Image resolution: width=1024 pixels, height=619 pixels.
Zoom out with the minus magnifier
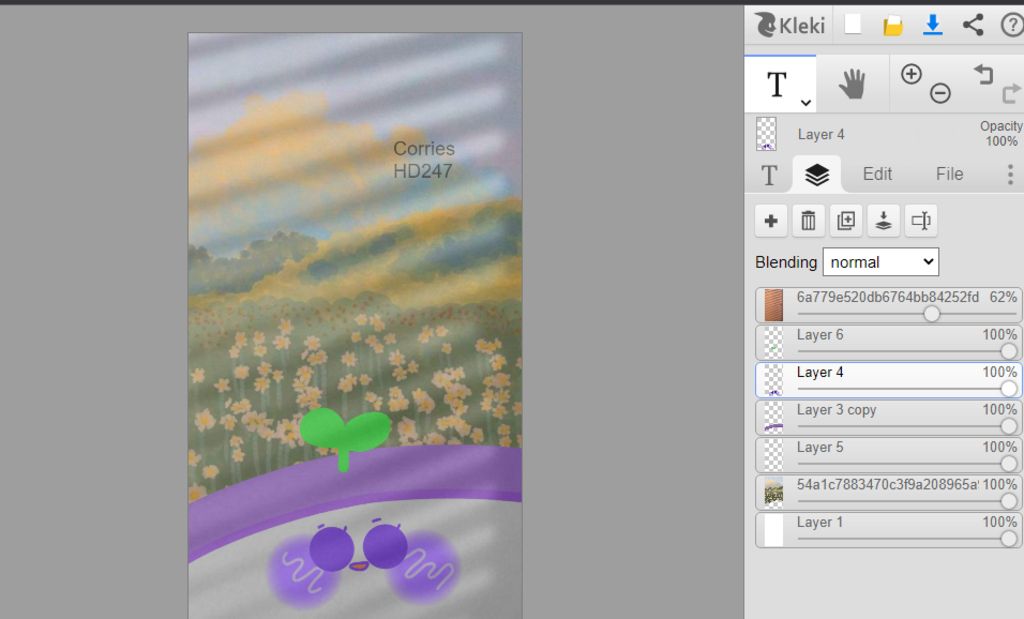[940, 93]
